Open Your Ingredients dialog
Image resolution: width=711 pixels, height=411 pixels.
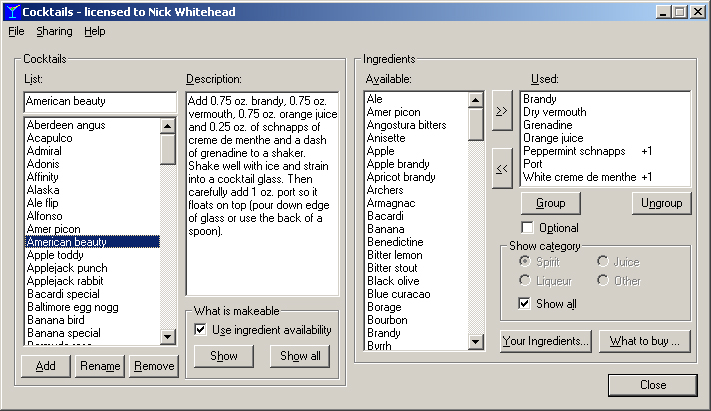(x=545, y=341)
